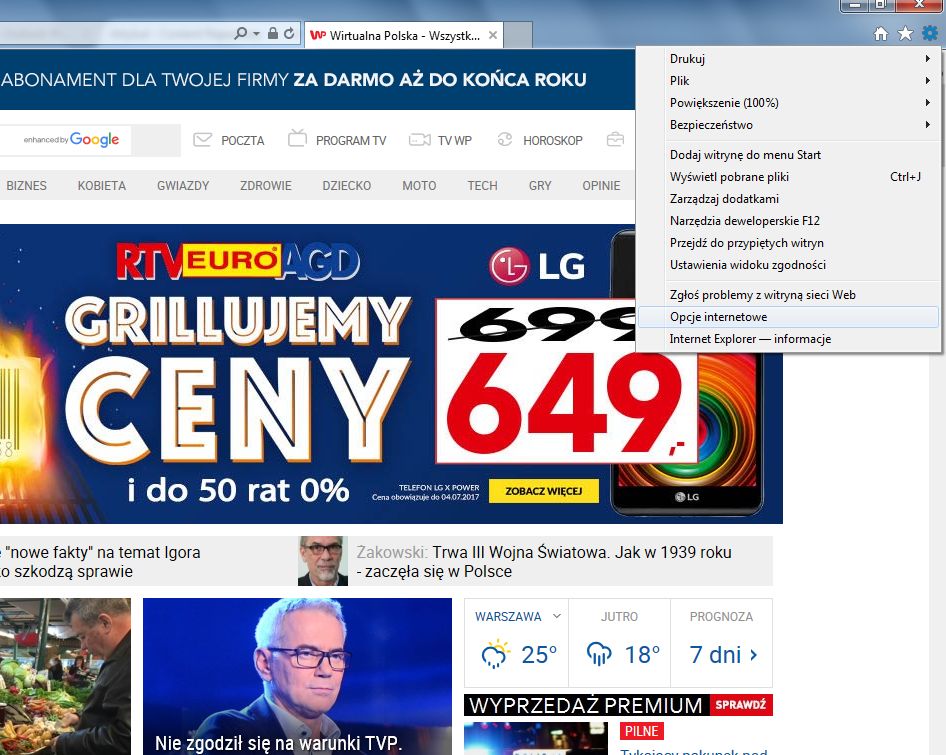Select Zgłoś problemy z witryną sieci Web

(x=788, y=295)
